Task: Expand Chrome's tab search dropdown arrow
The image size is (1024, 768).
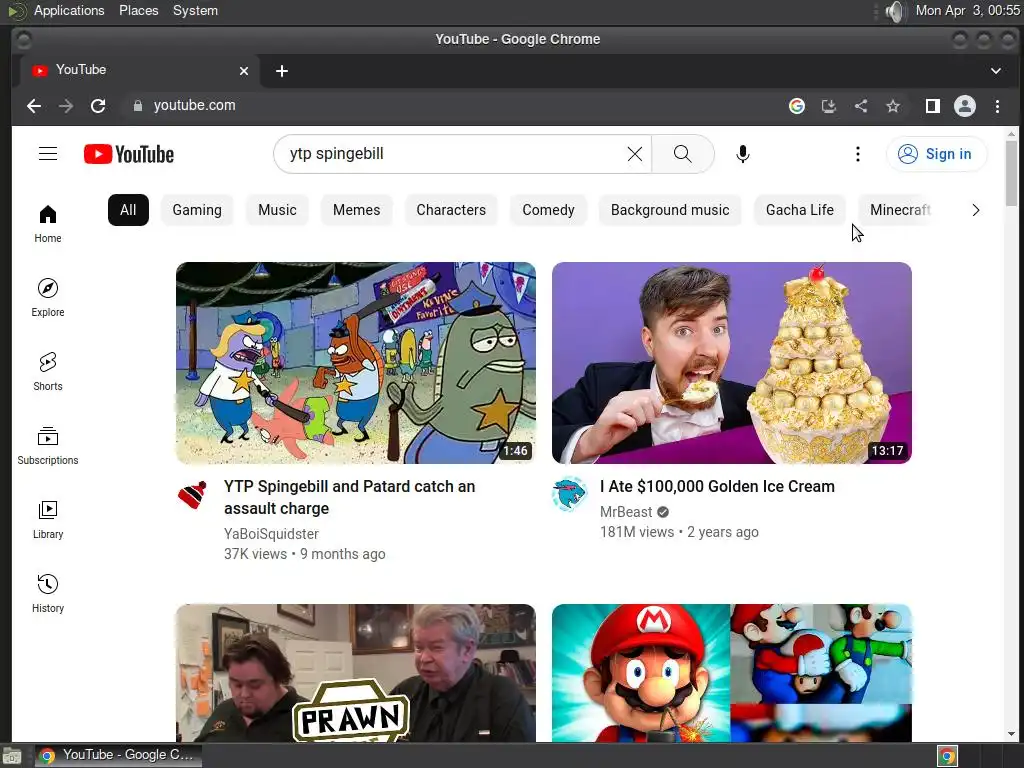Action: [x=995, y=71]
